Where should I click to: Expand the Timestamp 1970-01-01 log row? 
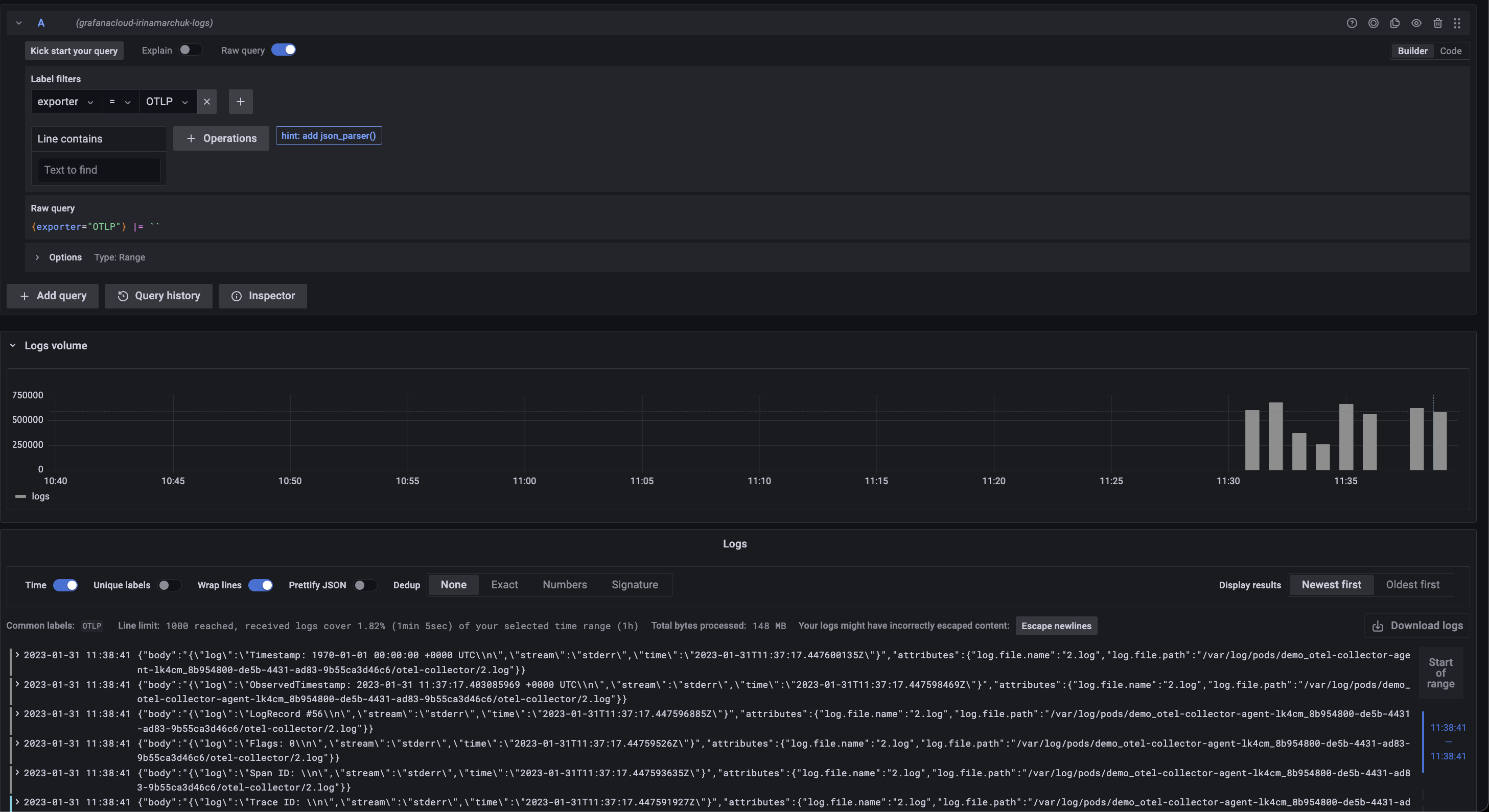tap(17, 655)
